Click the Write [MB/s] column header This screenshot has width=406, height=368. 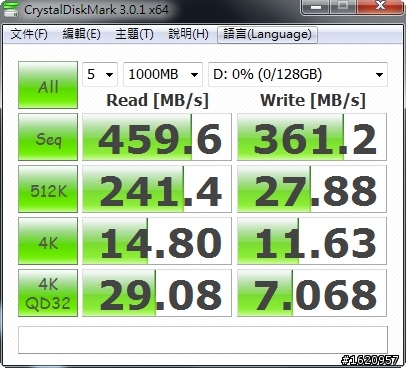(x=313, y=100)
